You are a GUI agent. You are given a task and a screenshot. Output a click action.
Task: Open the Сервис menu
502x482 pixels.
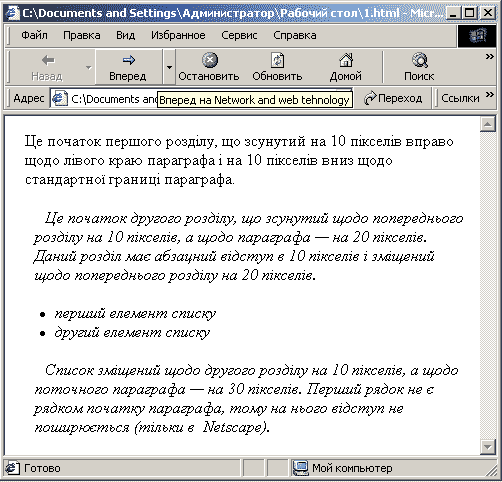pos(239,35)
